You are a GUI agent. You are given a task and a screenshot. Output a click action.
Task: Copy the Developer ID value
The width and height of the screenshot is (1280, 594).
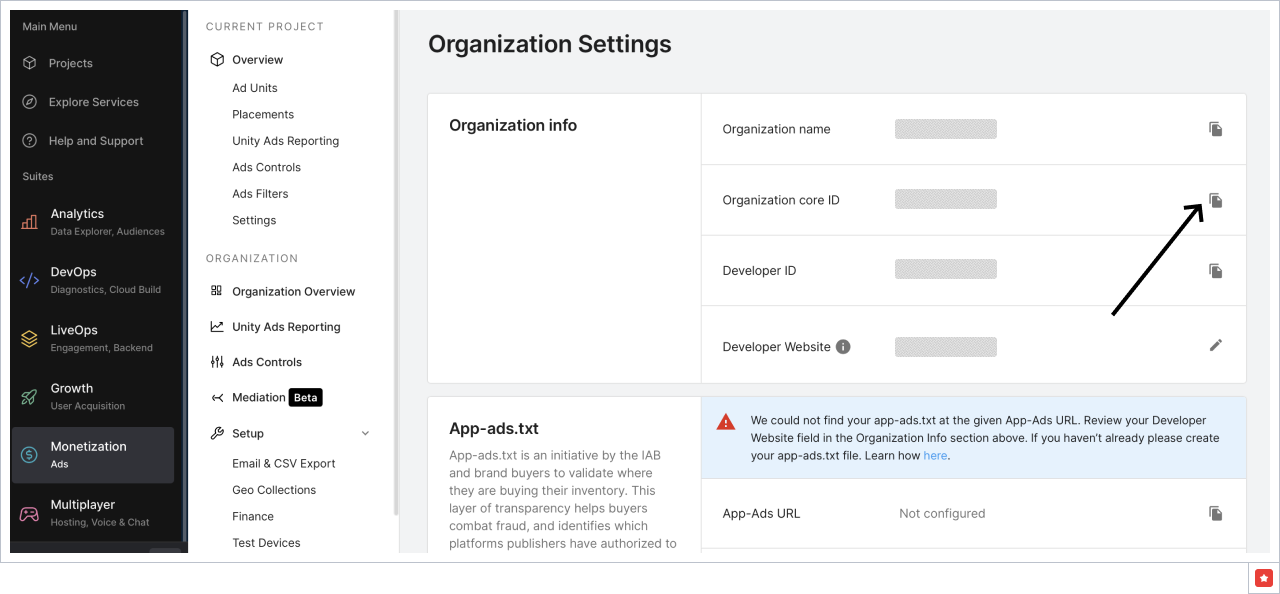tap(1215, 270)
